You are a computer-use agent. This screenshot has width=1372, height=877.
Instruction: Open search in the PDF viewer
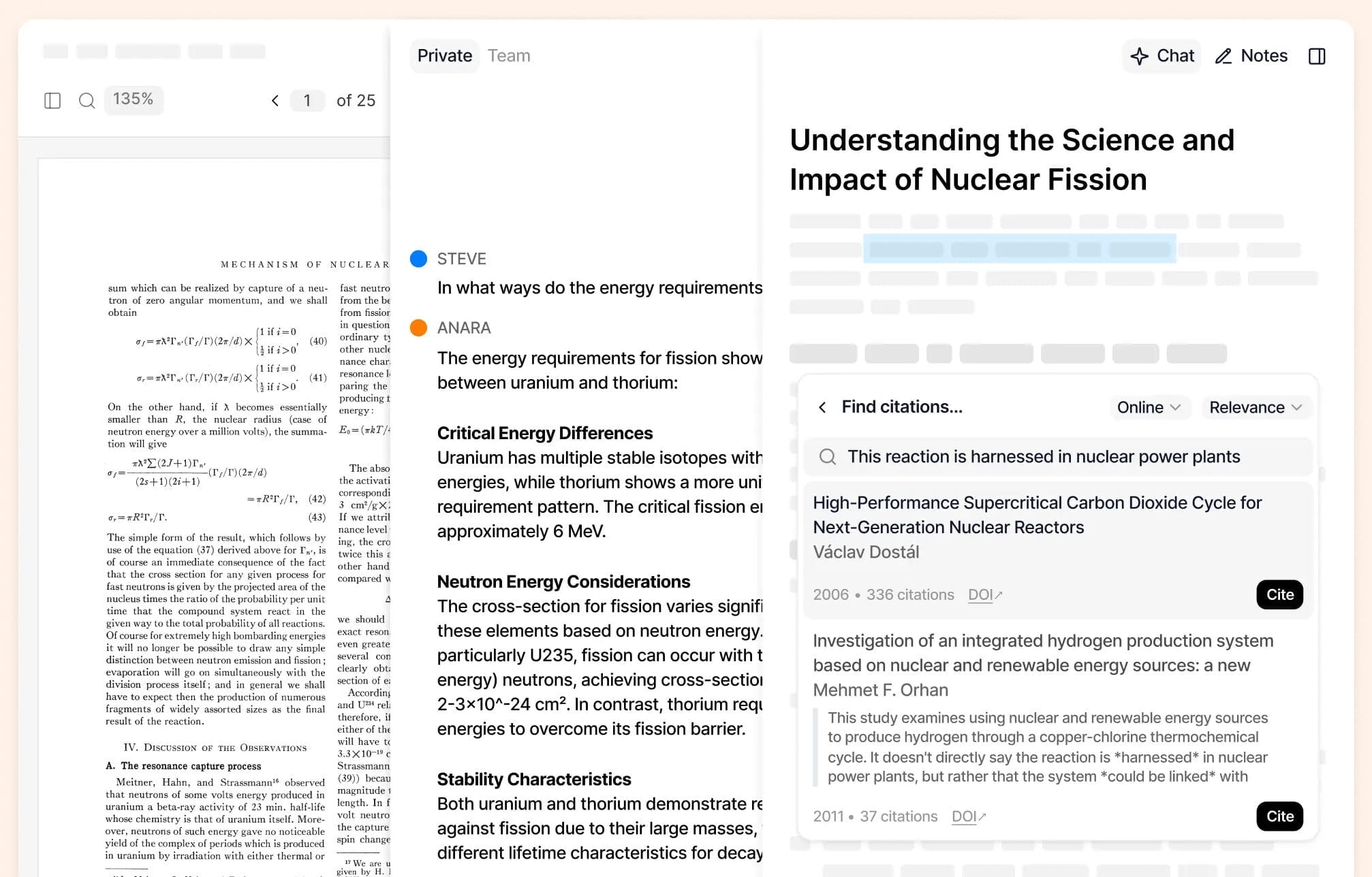(87, 100)
